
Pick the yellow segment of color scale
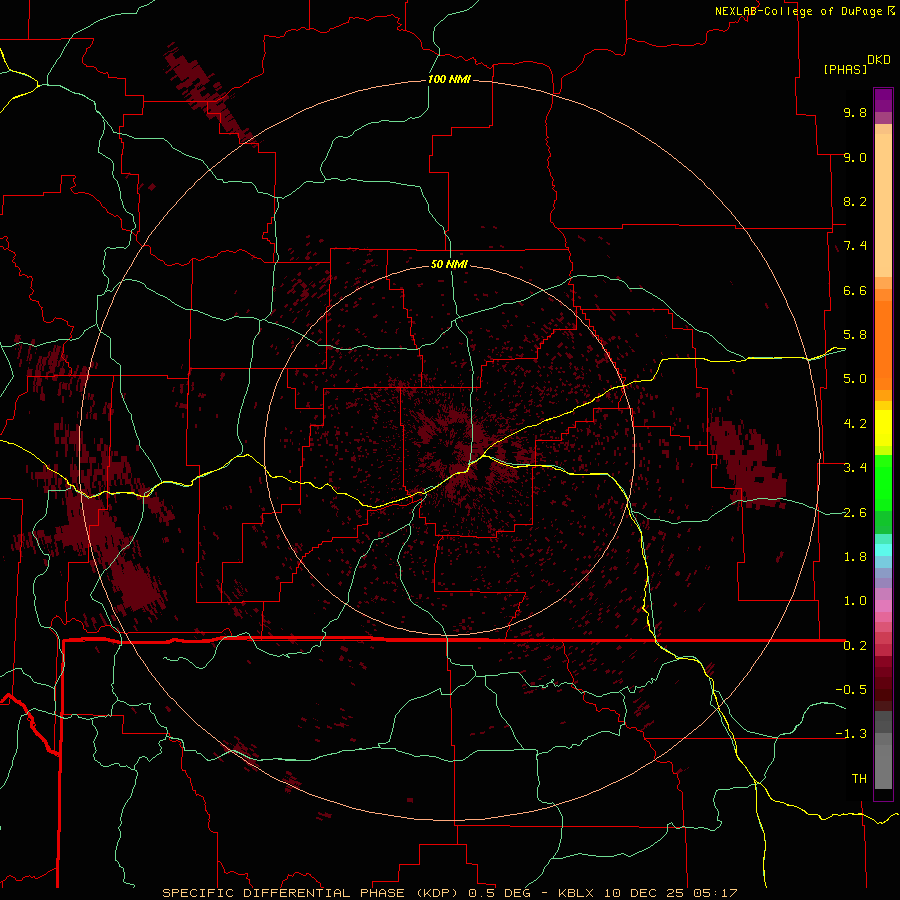tap(883, 428)
